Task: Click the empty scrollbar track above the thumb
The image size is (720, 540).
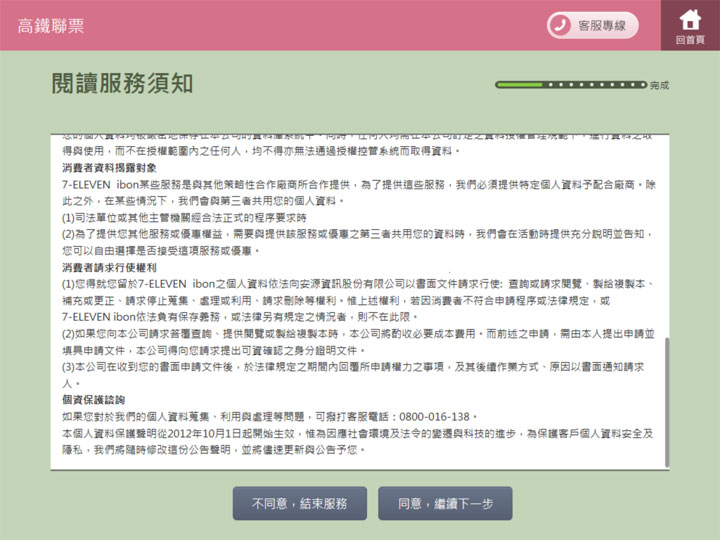Action: (668, 230)
